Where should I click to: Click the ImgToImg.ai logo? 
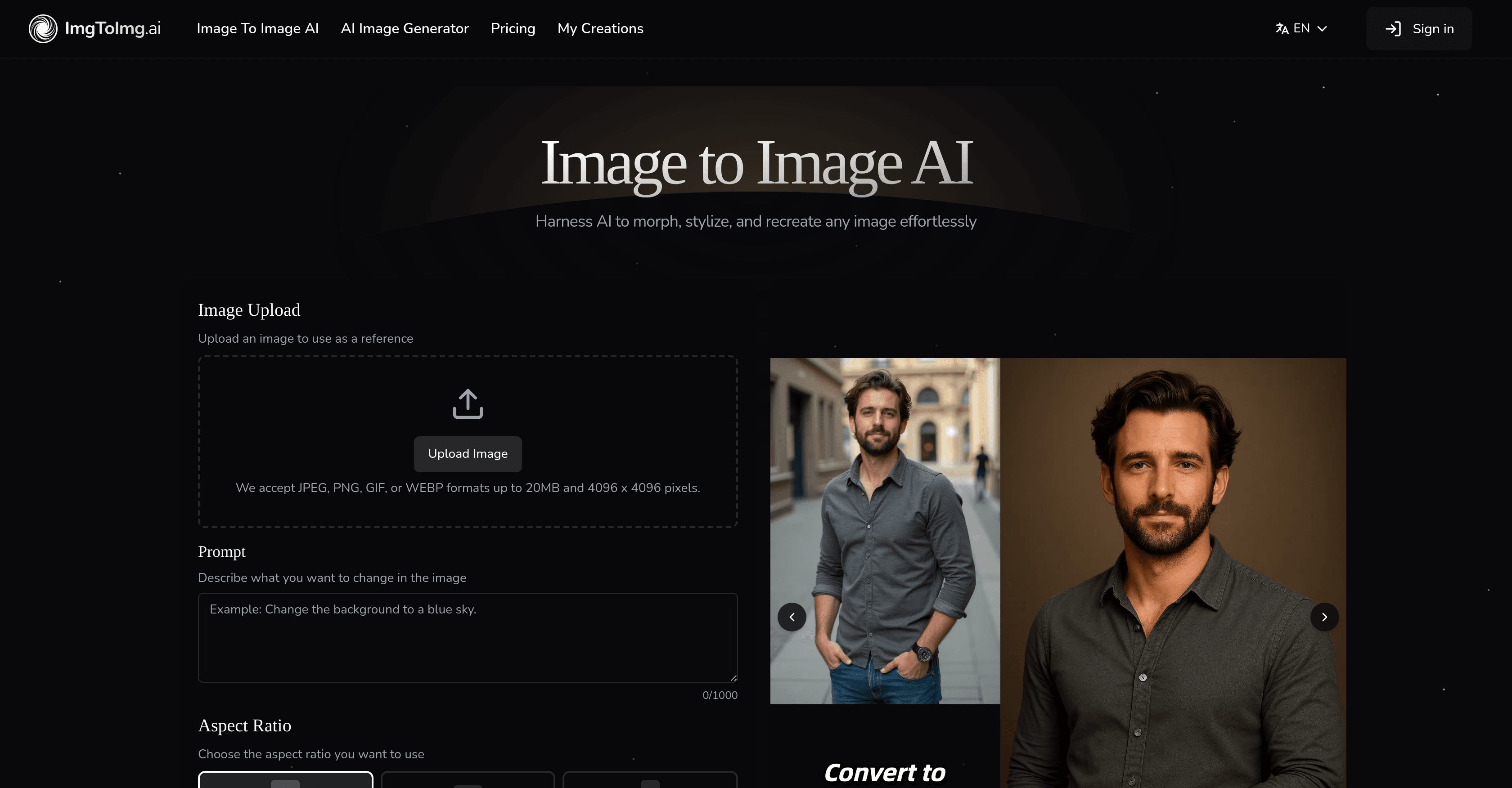pyautogui.click(x=94, y=28)
